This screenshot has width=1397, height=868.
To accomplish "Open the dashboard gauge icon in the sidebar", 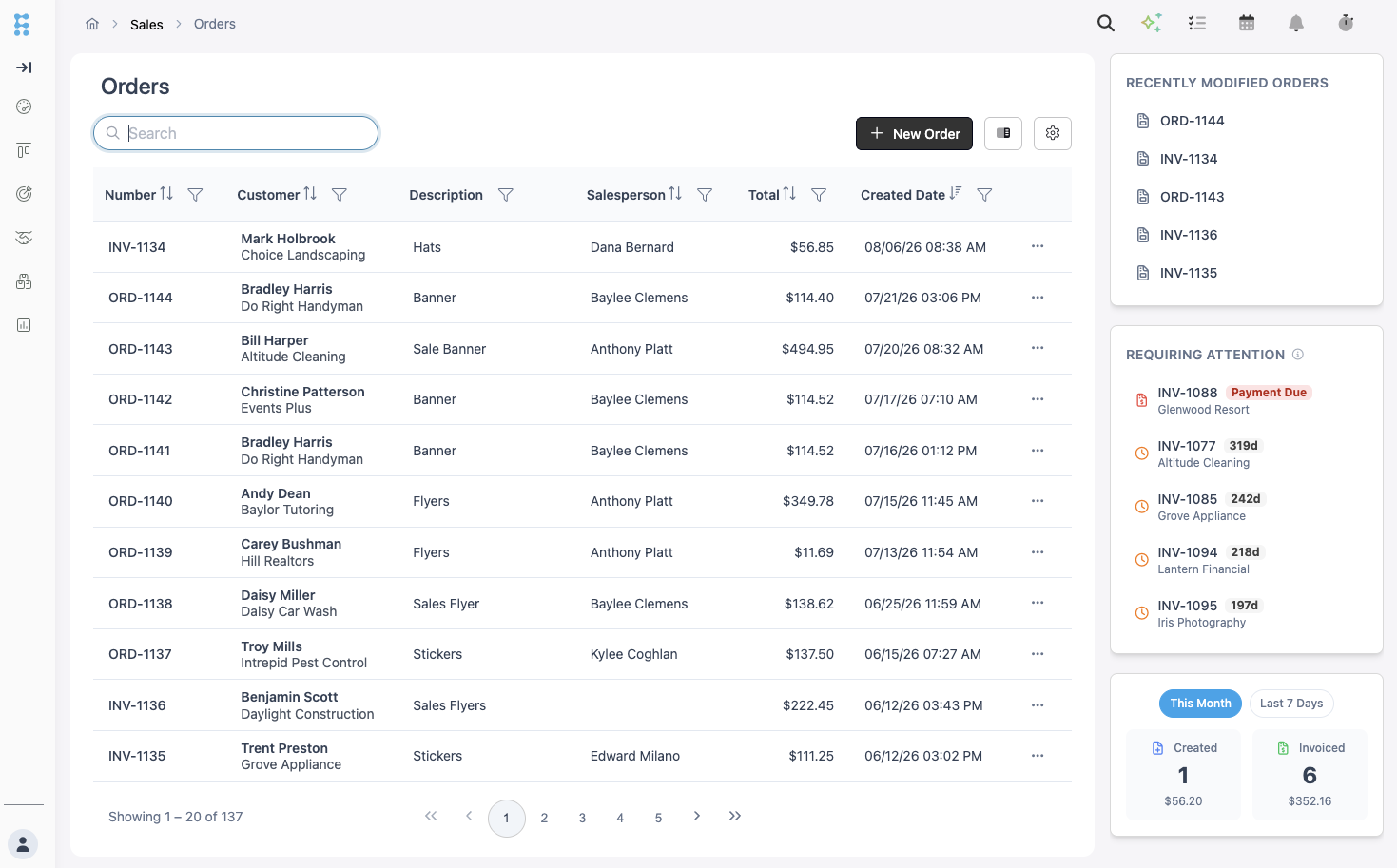I will pos(24,106).
